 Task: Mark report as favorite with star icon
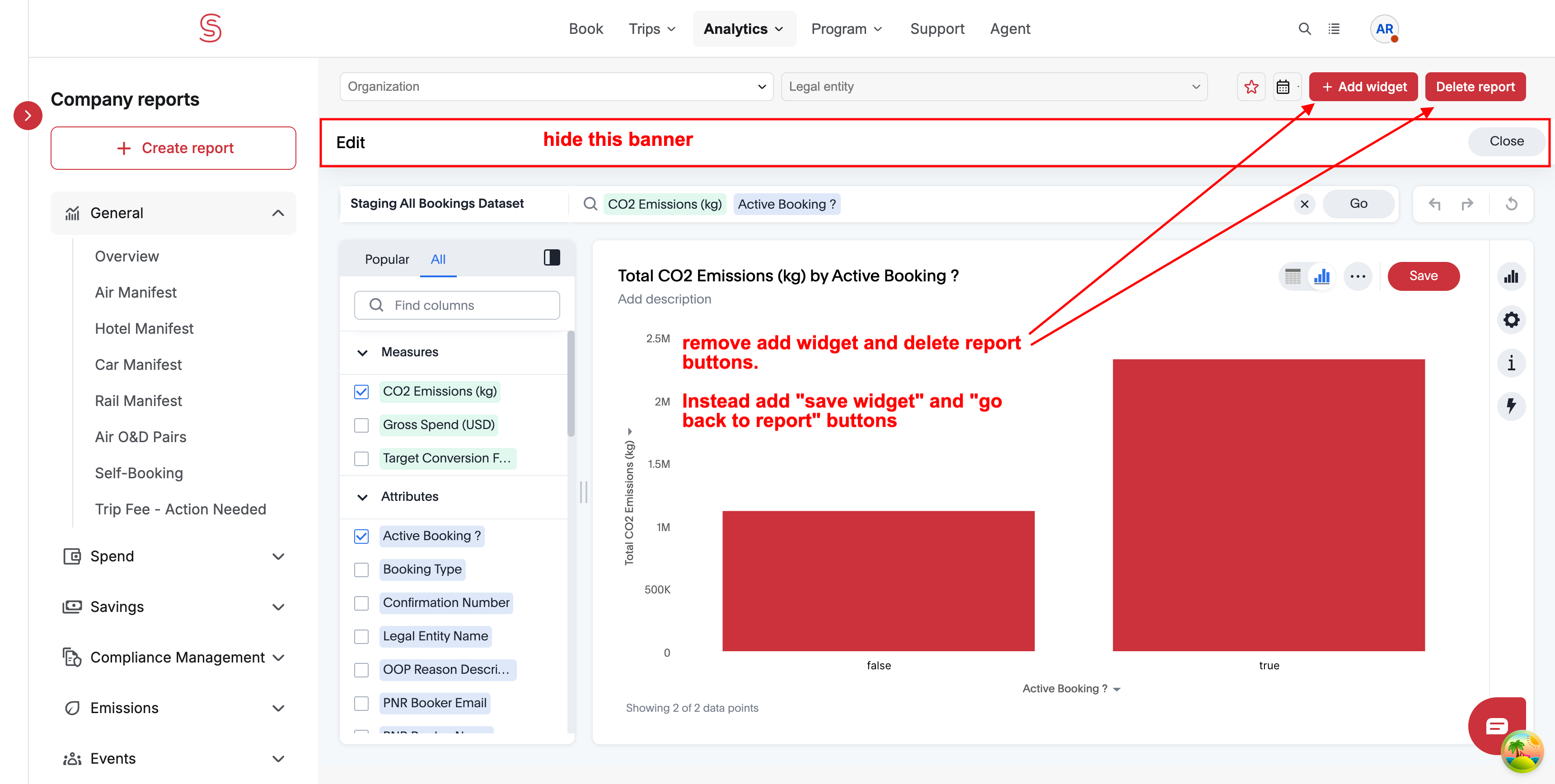click(x=1251, y=87)
